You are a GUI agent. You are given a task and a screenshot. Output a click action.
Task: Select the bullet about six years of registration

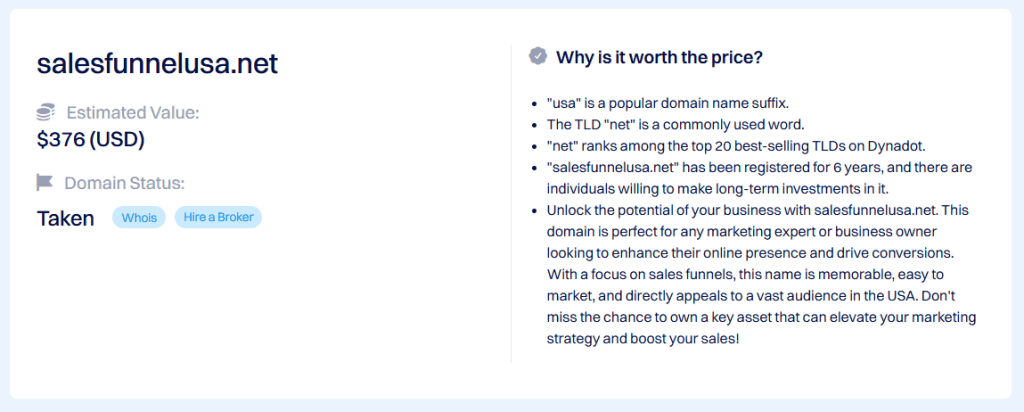[x=759, y=178]
